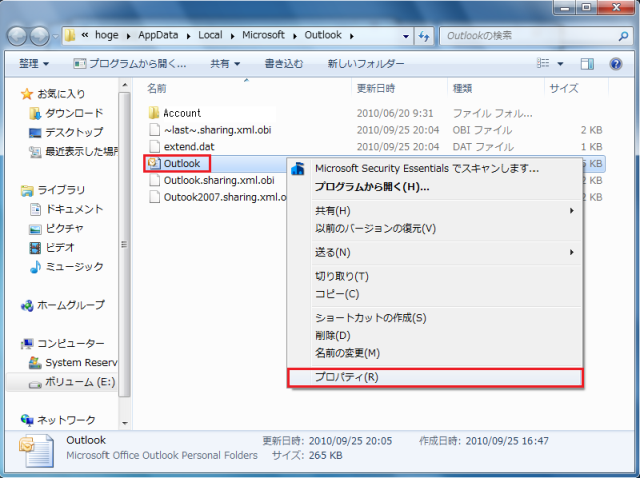Open the help question mark icon
The image size is (640, 478).
click(616, 64)
